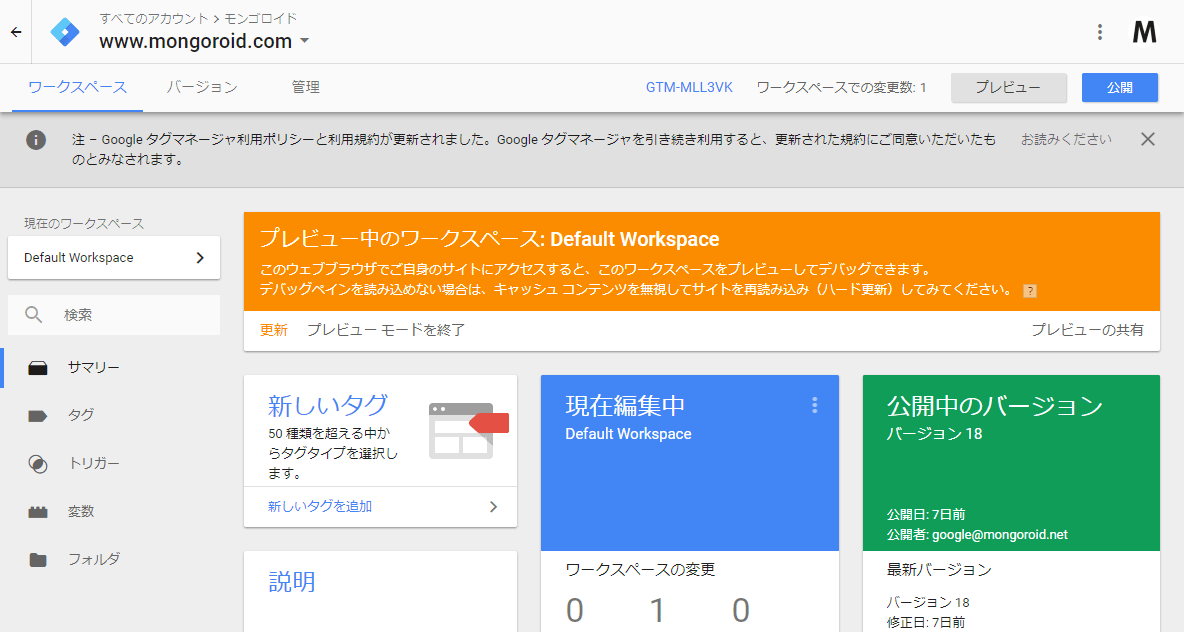
Task: Click 公開日: 7日前 text
Action: [x=926, y=514]
